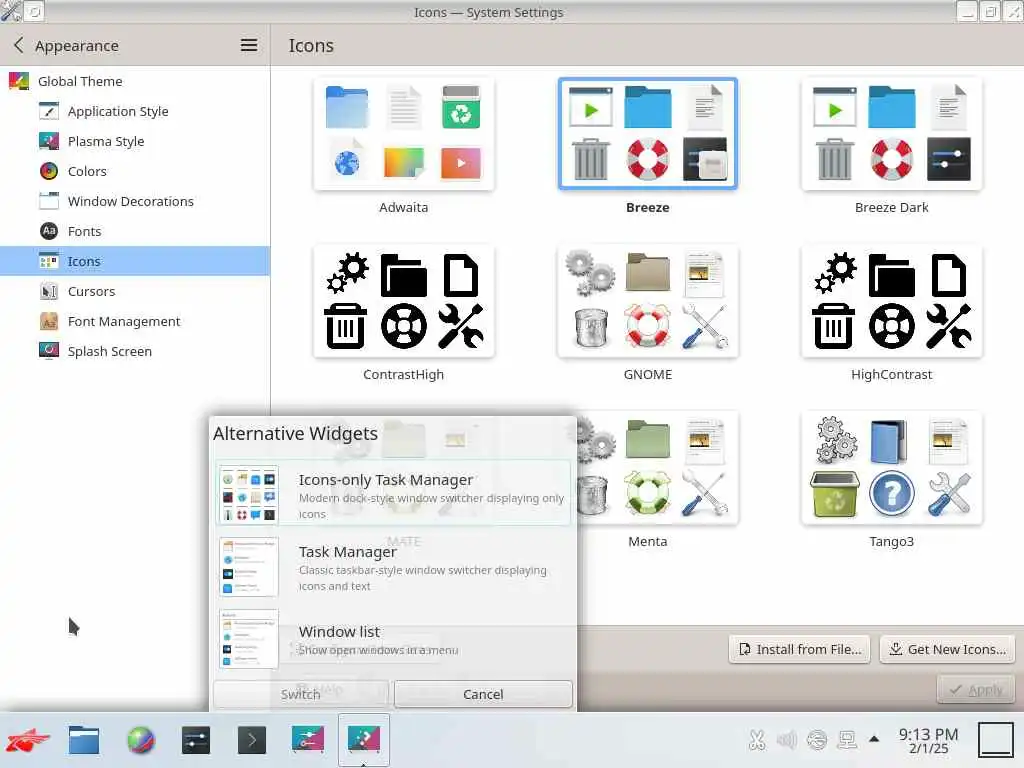
Task: Select Colors in the sidebar
Action: 135,171
